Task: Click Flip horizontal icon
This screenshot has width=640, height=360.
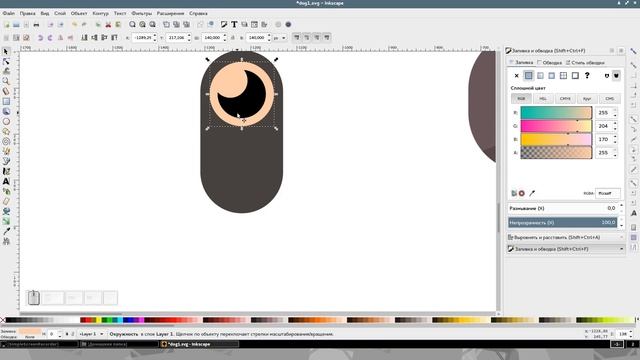Action: [x=60, y=38]
